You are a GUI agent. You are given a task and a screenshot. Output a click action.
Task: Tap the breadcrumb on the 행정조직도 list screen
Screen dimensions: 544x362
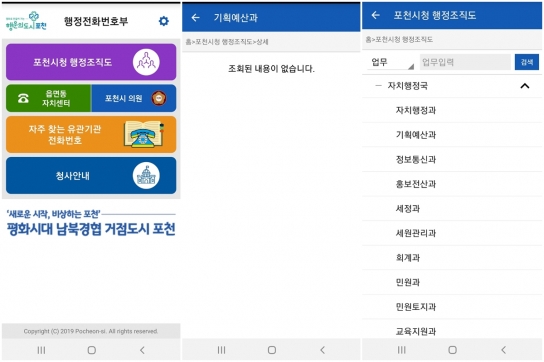[x=399, y=40]
